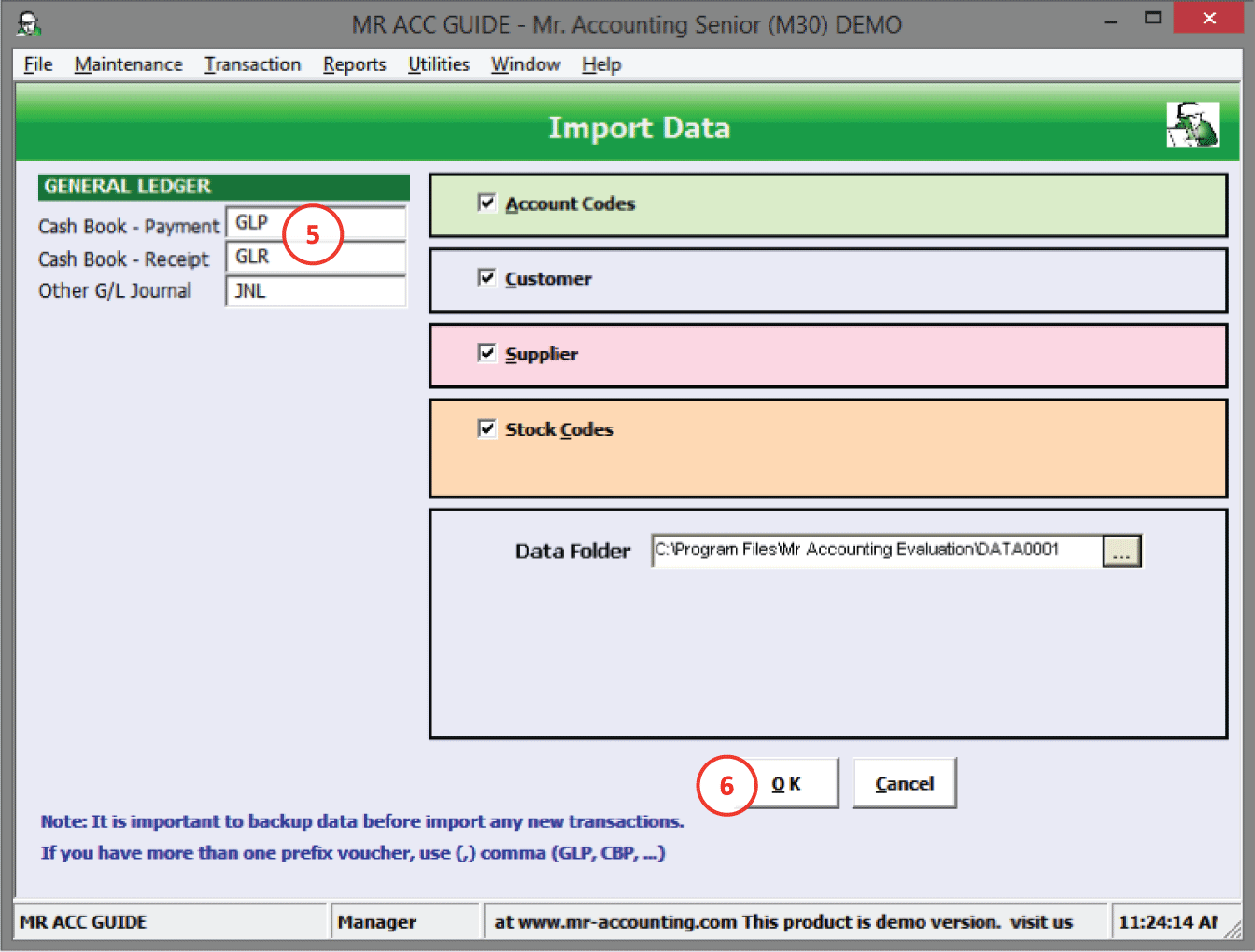Open the Maintenance menu
Screen dimensions: 1255x952
(x=129, y=64)
